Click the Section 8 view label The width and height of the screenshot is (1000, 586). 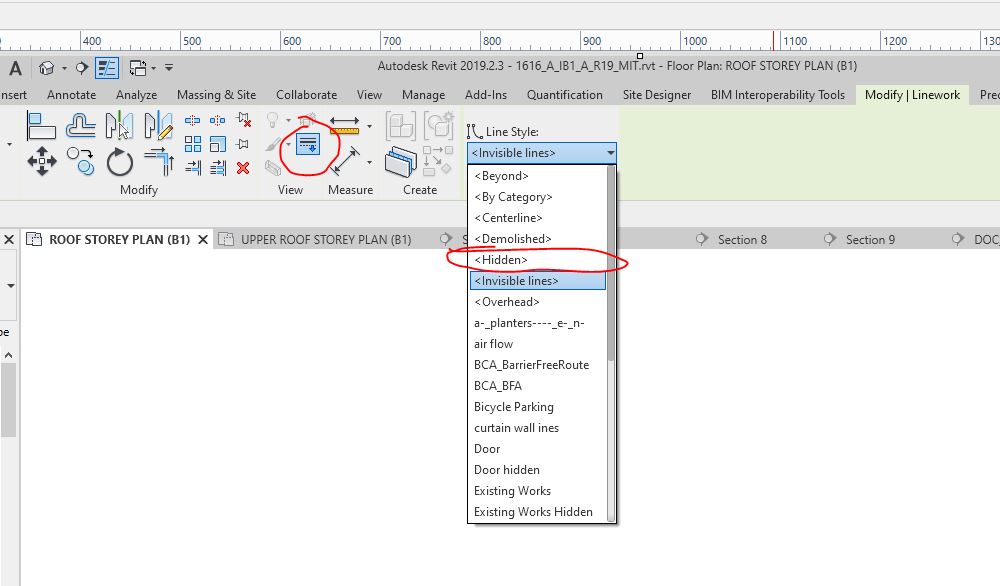pos(744,240)
